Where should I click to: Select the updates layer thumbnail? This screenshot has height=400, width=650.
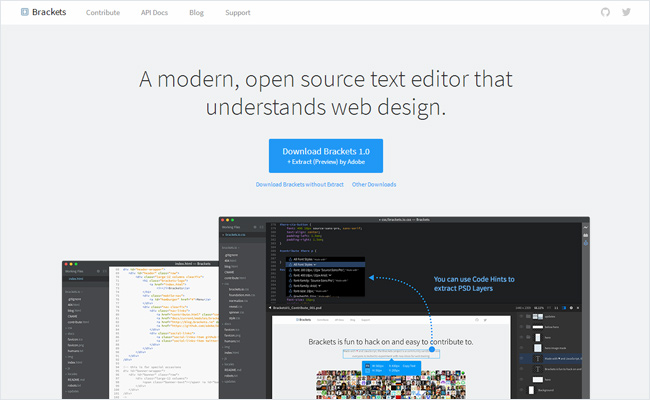538,316
